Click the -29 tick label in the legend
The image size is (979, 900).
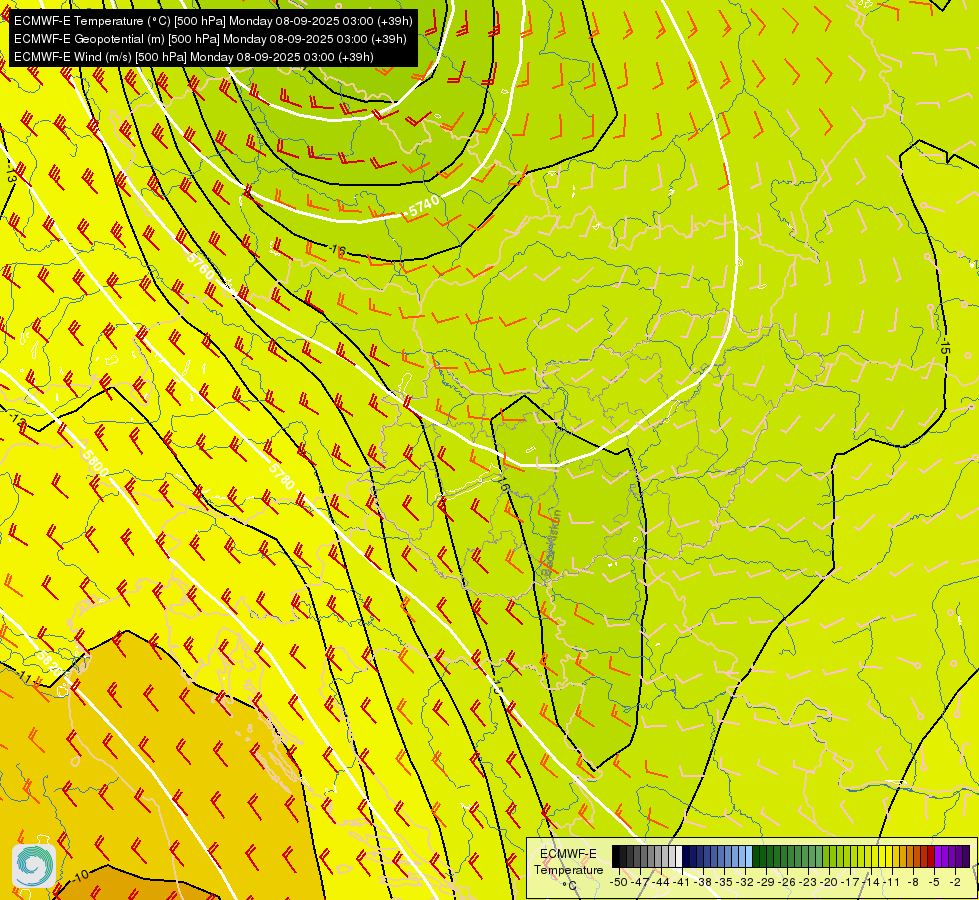tap(767, 882)
